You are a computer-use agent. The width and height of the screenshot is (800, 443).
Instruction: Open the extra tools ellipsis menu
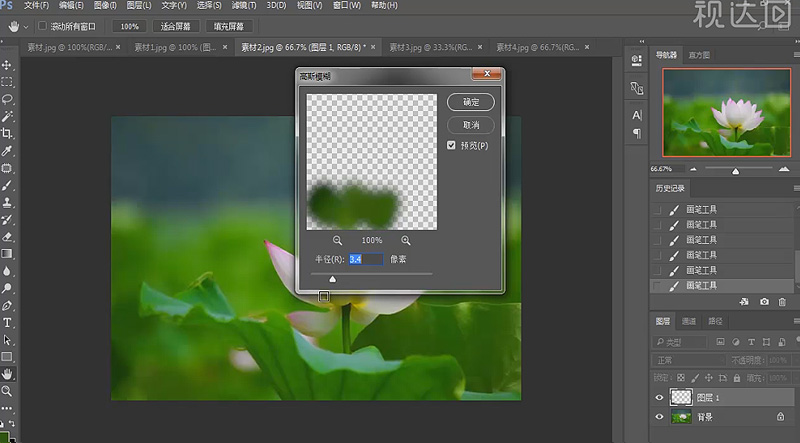tap(7, 408)
